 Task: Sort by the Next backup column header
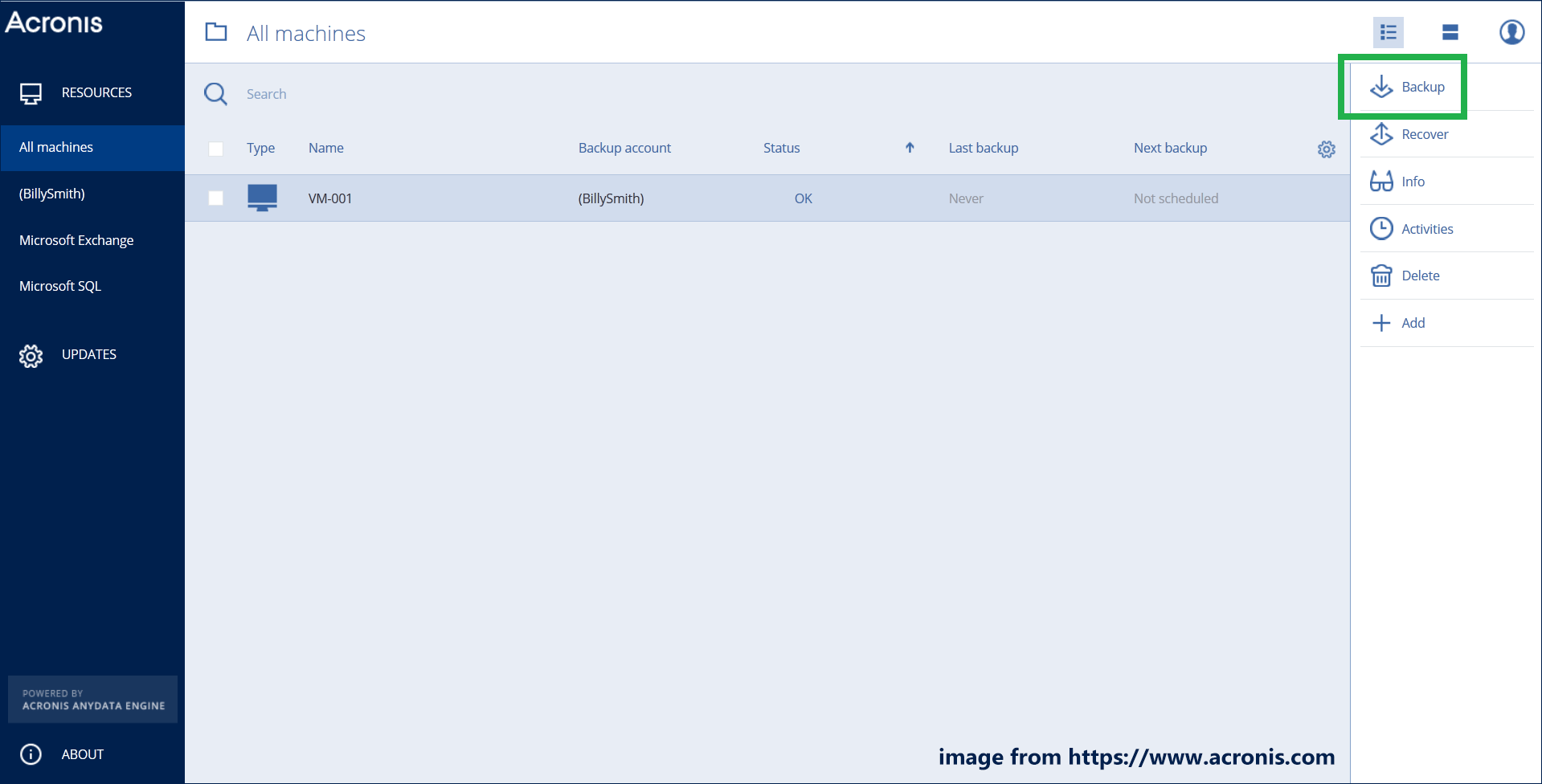pos(1170,148)
